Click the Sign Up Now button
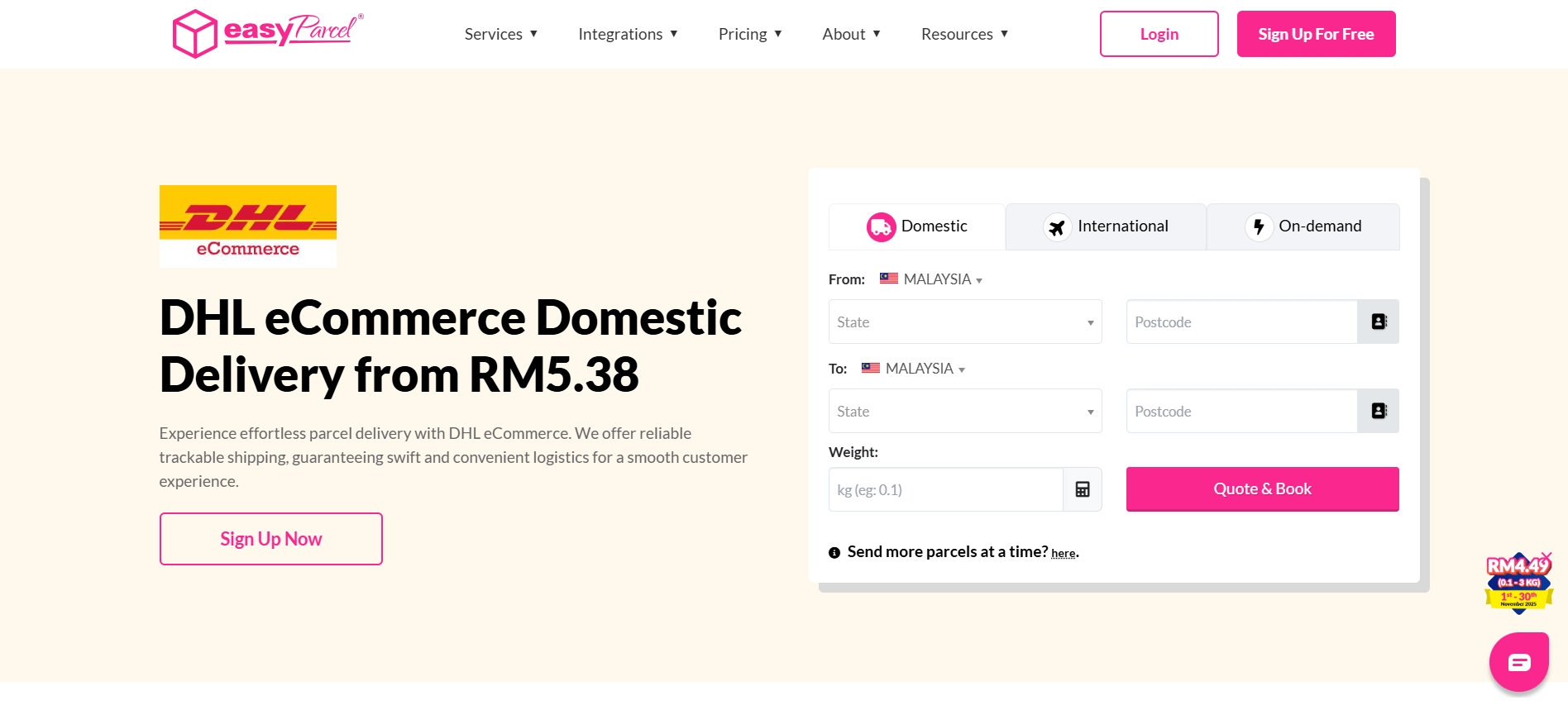Viewport: 1568px width, 710px height. pyautogui.click(x=270, y=539)
